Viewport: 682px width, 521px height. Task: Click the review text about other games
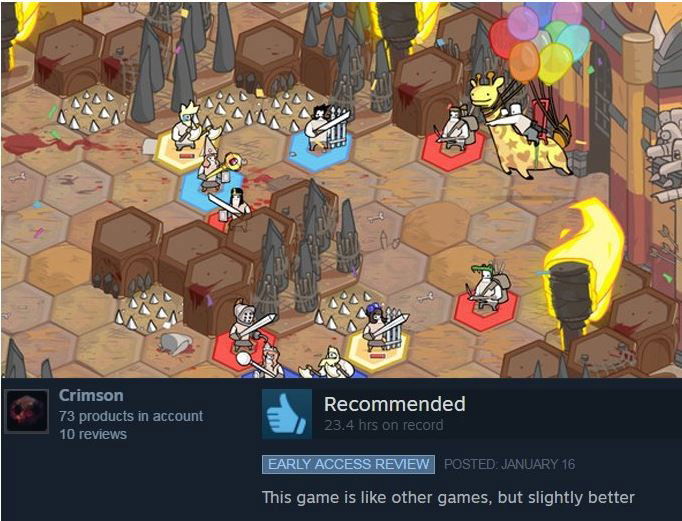click(448, 497)
